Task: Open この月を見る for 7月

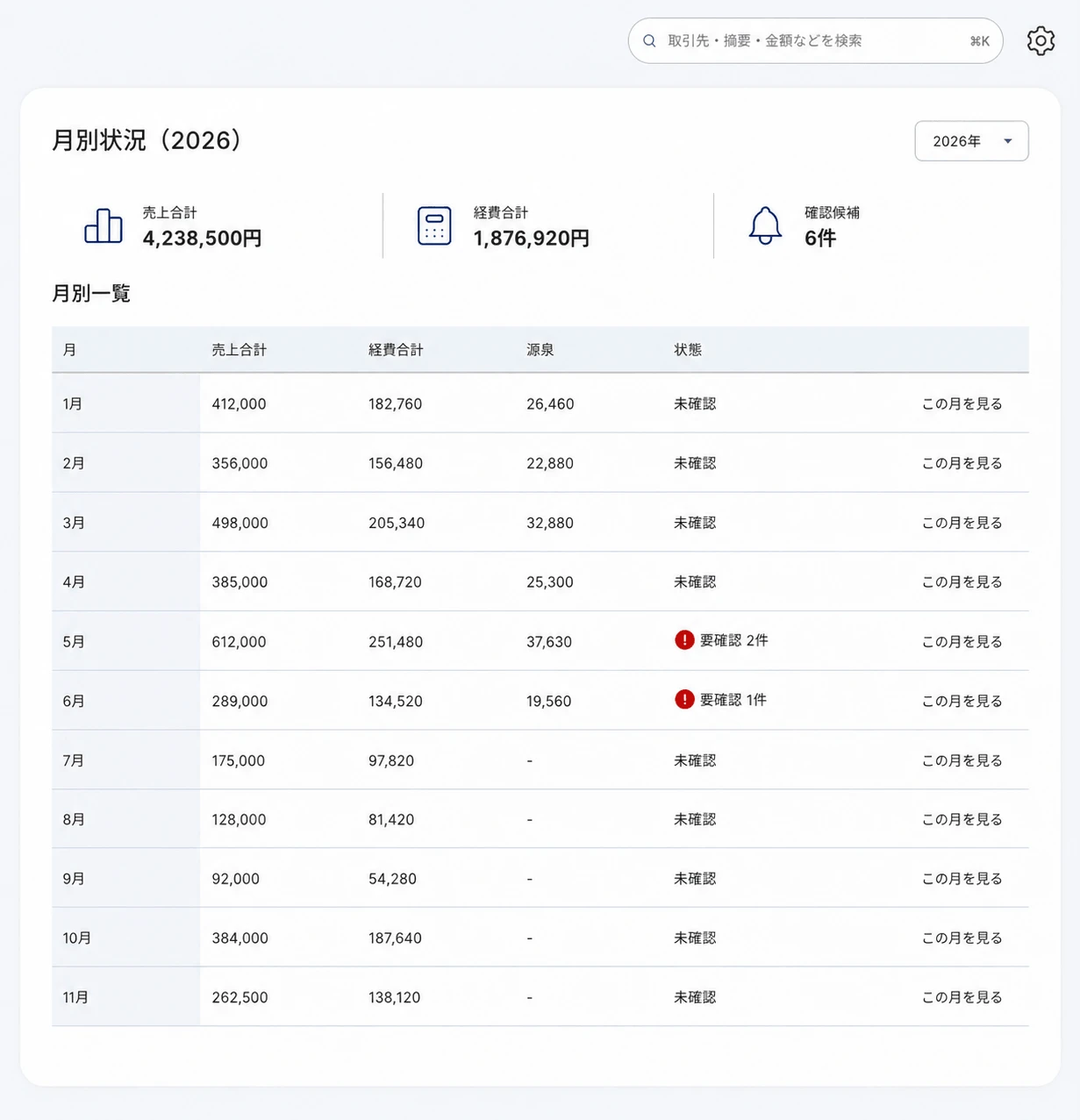Action: [x=962, y=760]
